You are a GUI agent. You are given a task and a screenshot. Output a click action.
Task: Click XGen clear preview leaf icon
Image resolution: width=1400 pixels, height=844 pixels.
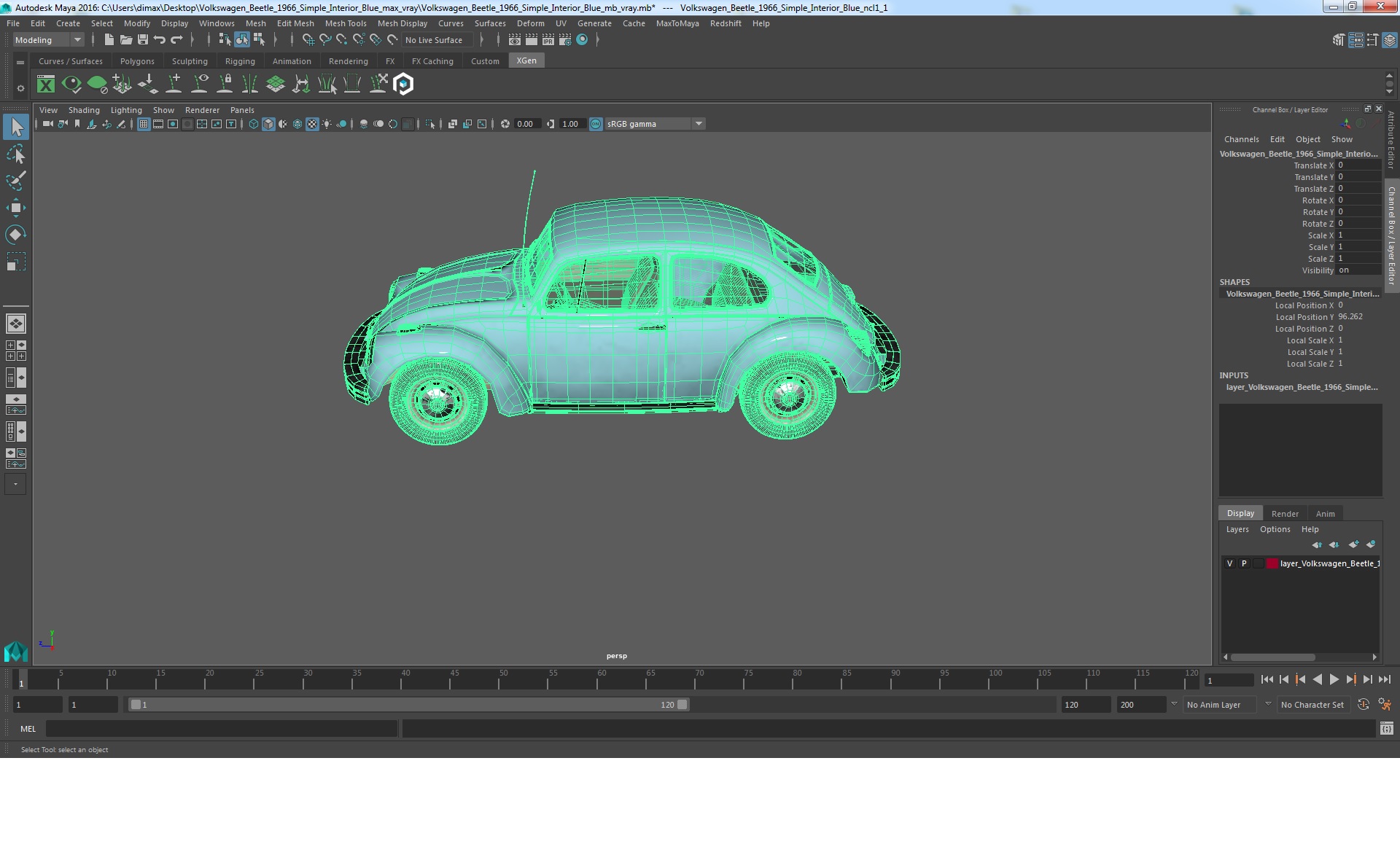(97, 85)
